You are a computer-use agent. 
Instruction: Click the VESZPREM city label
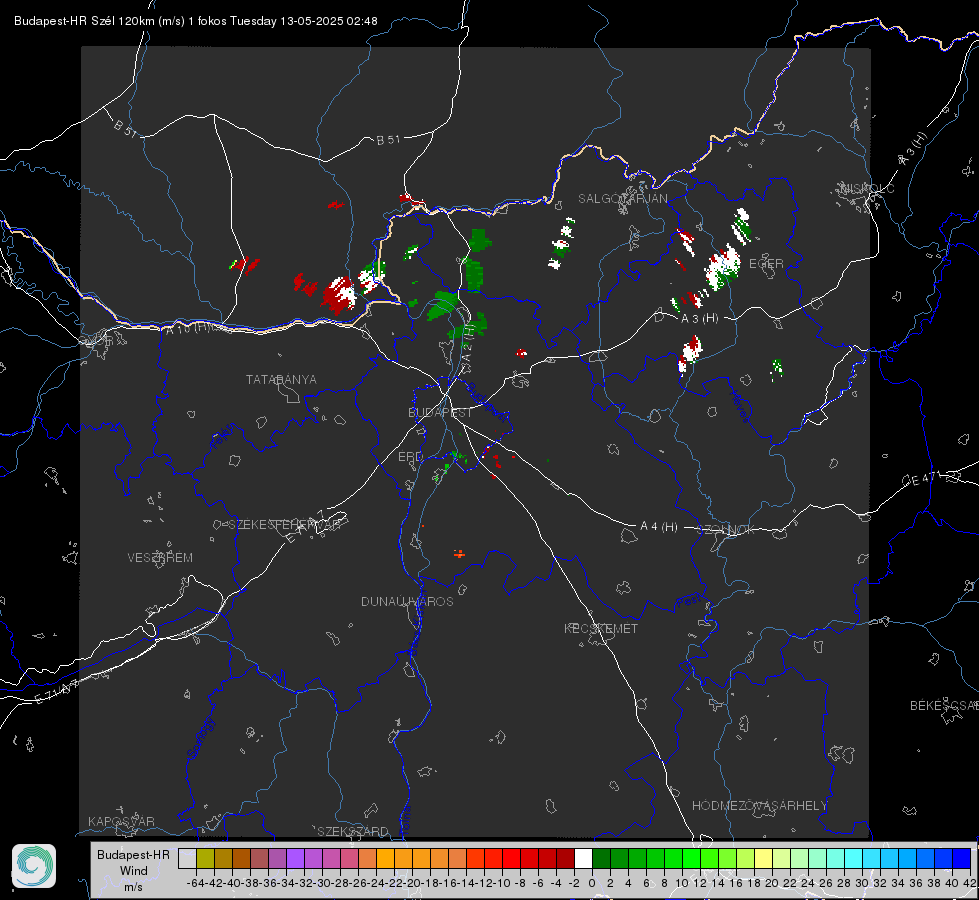160,557
